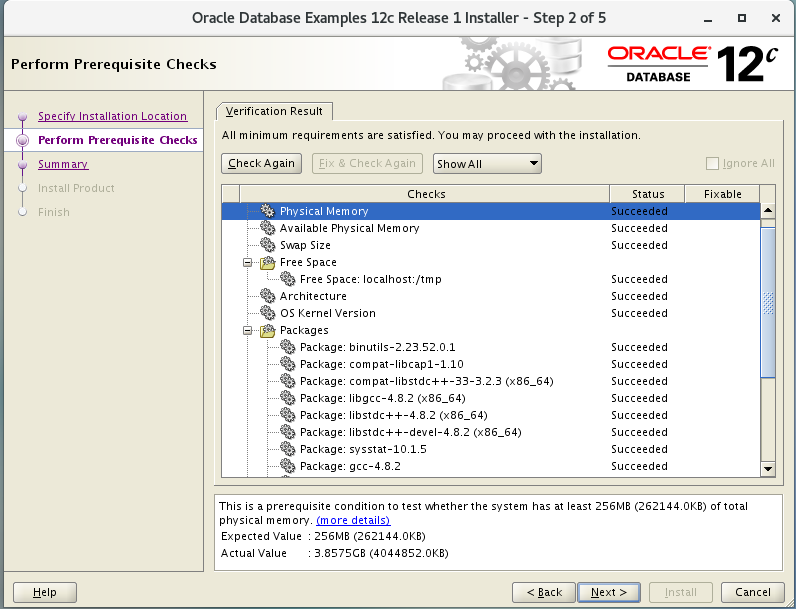This screenshot has width=796, height=609.
Task: Select the Free Space: localhost:/tmp row
Action: (491, 279)
